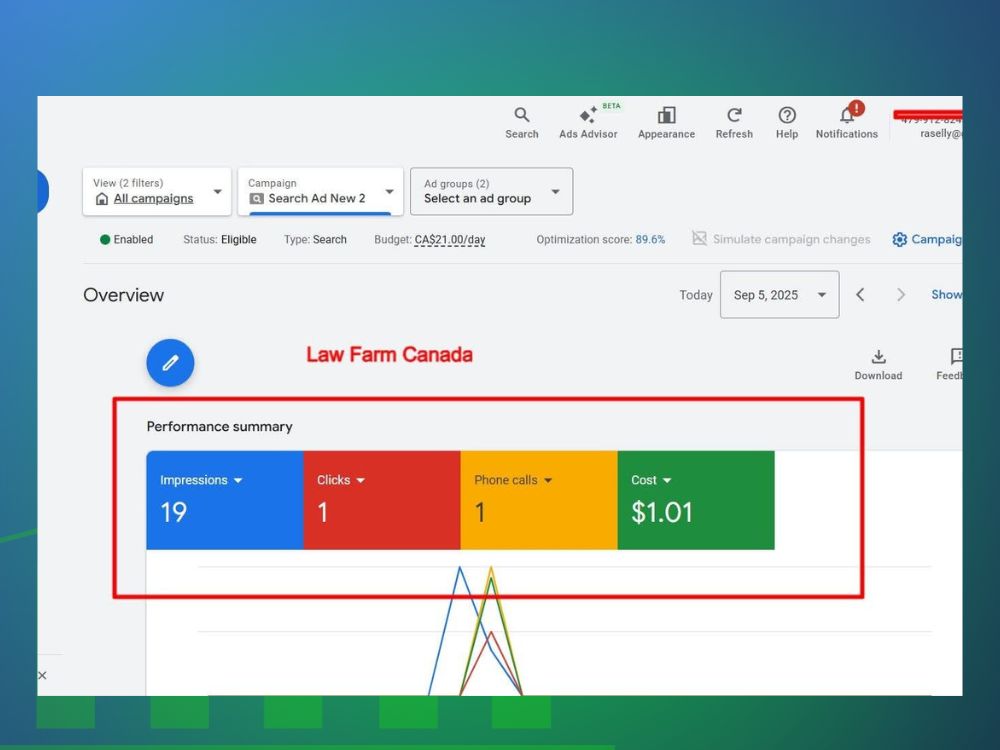The image size is (1000, 750).
Task: Go to the previous date period
Action: tap(860, 295)
